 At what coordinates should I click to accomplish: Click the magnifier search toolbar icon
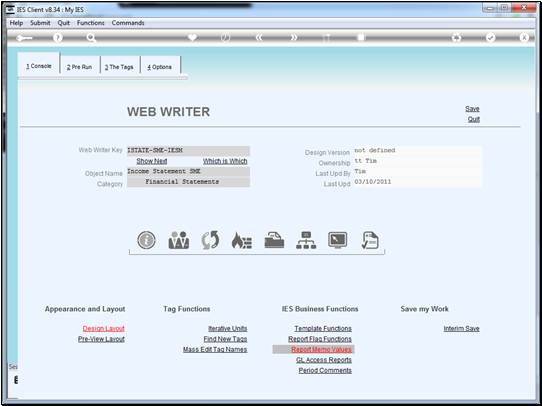coord(91,38)
